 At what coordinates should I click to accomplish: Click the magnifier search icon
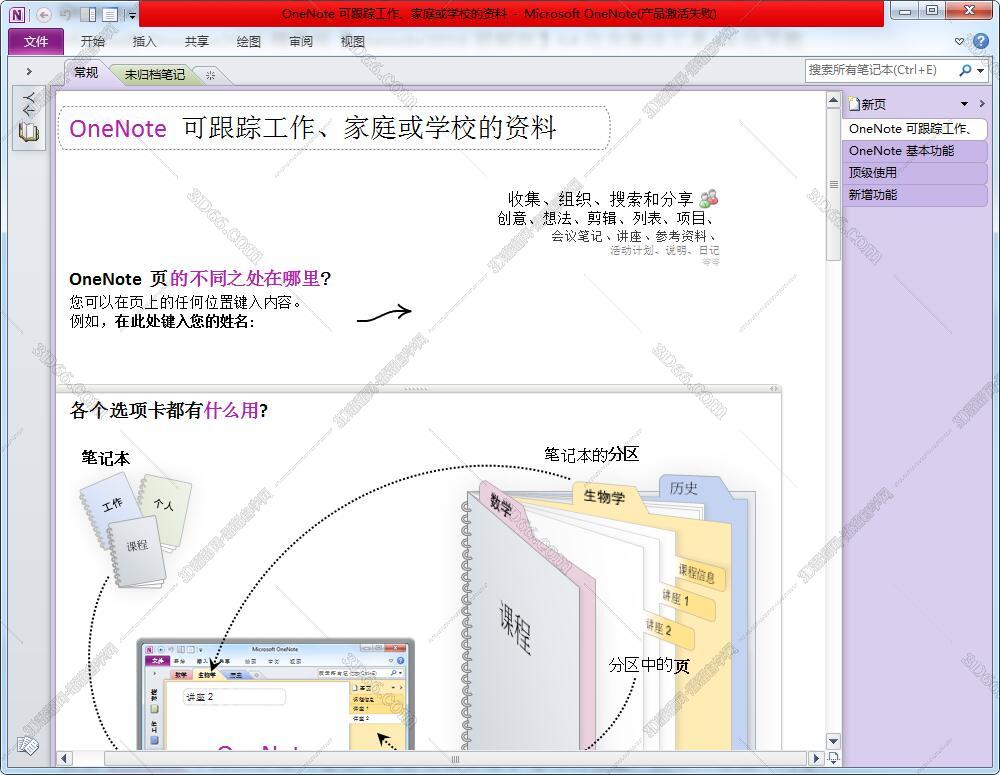[966, 70]
